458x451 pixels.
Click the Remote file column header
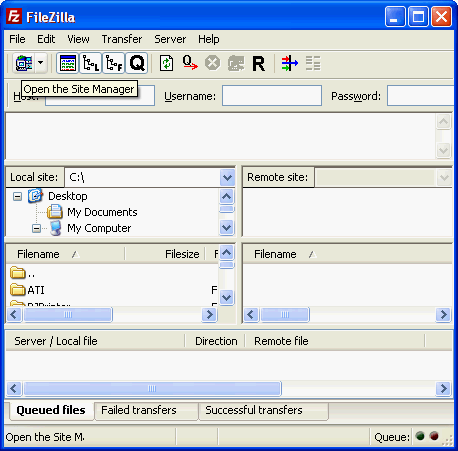(335, 341)
